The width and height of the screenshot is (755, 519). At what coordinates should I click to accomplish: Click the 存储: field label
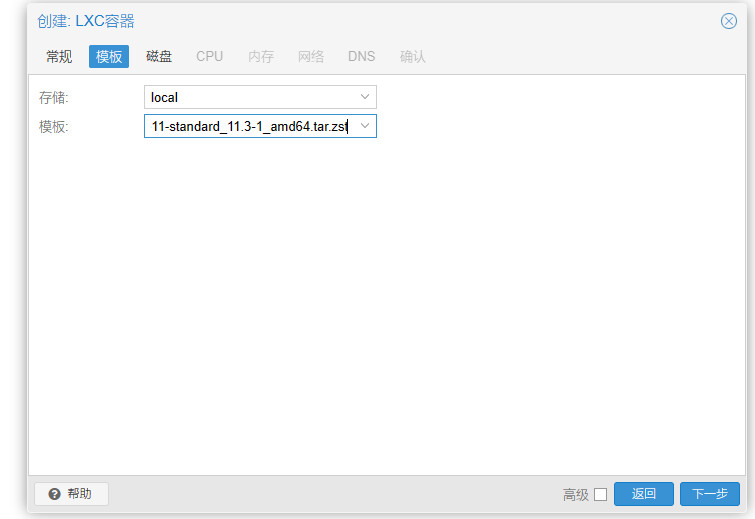click(54, 98)
